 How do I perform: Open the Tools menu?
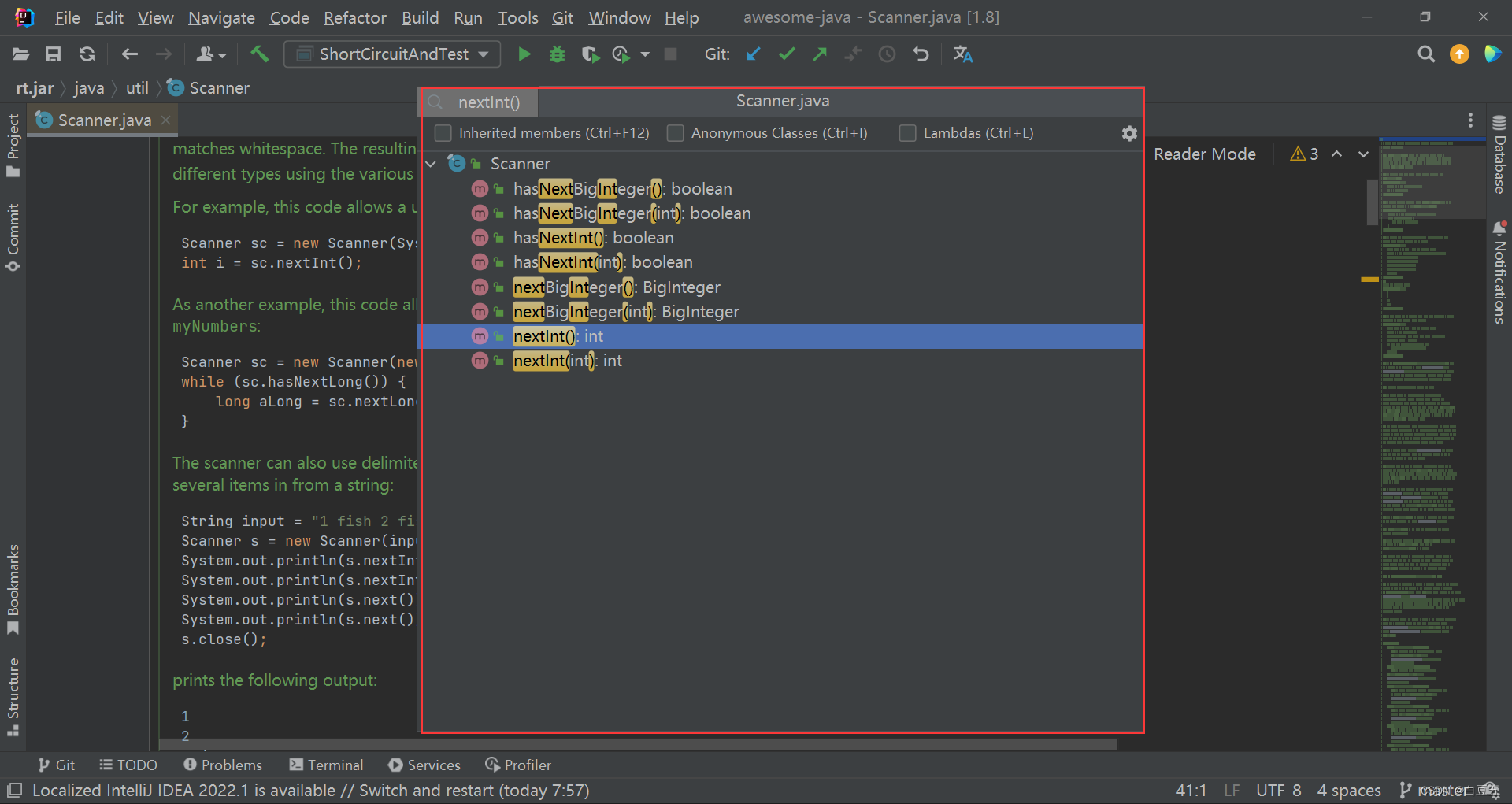pyautogui.click(x=518, y=17)
